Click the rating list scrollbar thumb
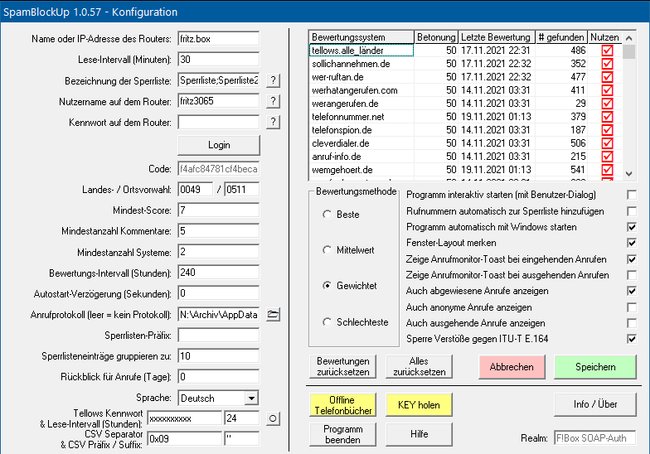 629,52
